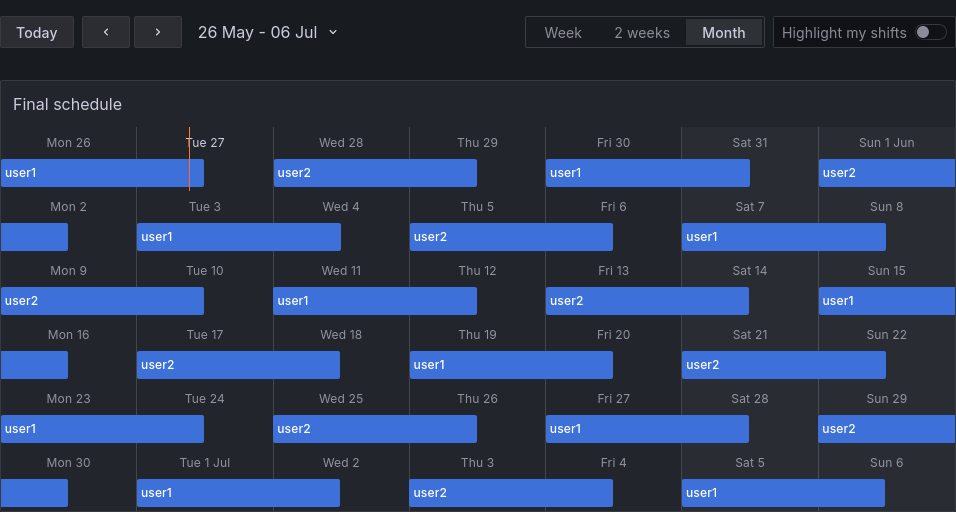Click user2 shift starting Sat 21
Image resolution: width=956 pixels, height=512 pixels.
point(783,365)
